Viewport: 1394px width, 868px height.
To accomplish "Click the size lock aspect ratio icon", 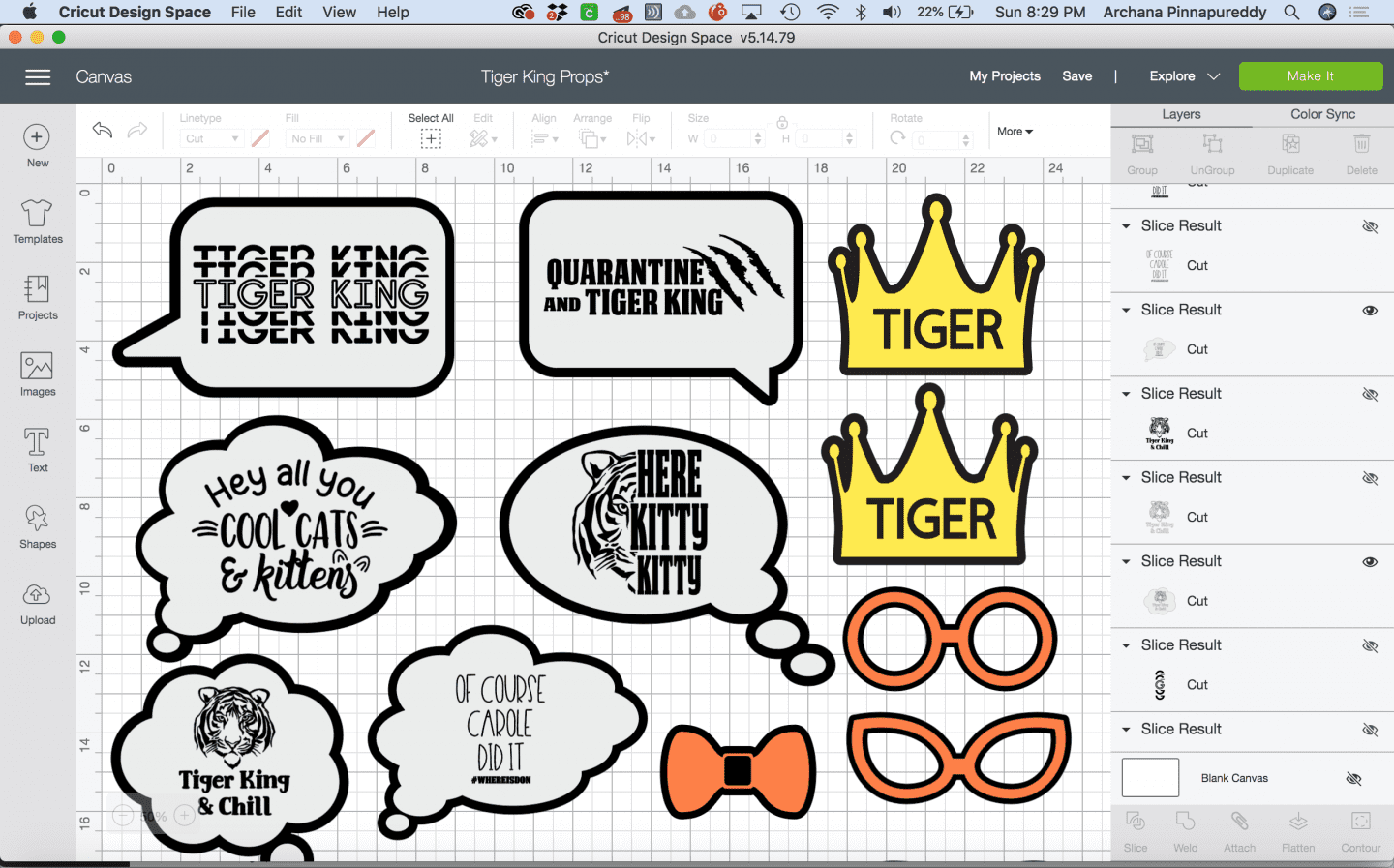I will click(782, 123).
